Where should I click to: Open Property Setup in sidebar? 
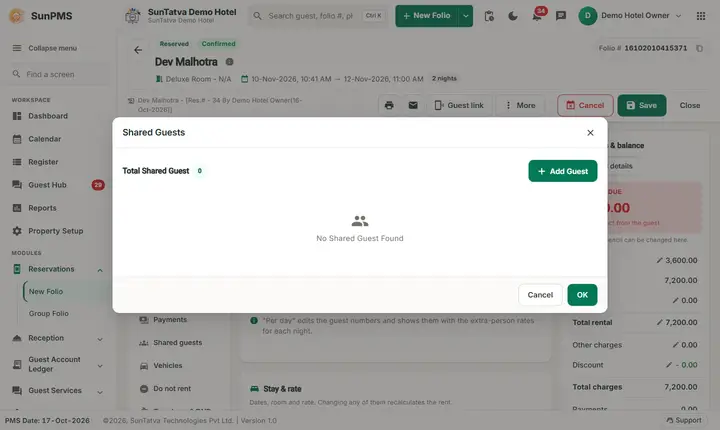[56, 231]
